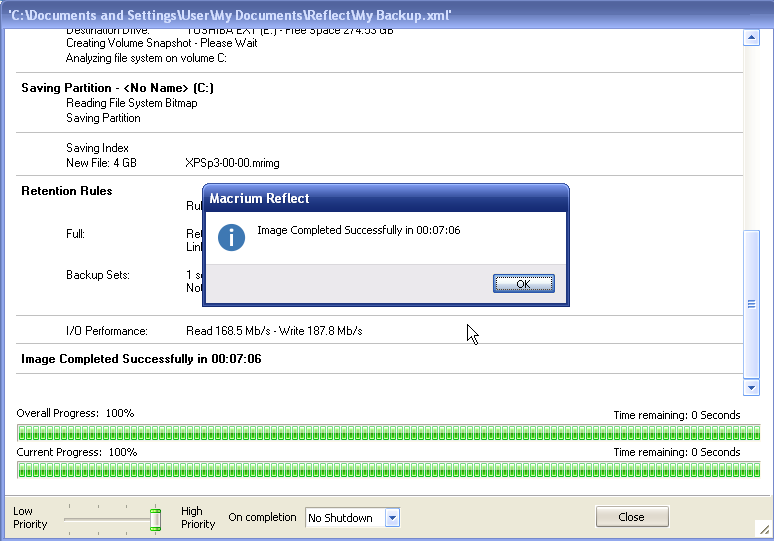Viewport: 774px width, 541px height.
Task: Click the resize grip at window corner
Action: pos(764,530)
